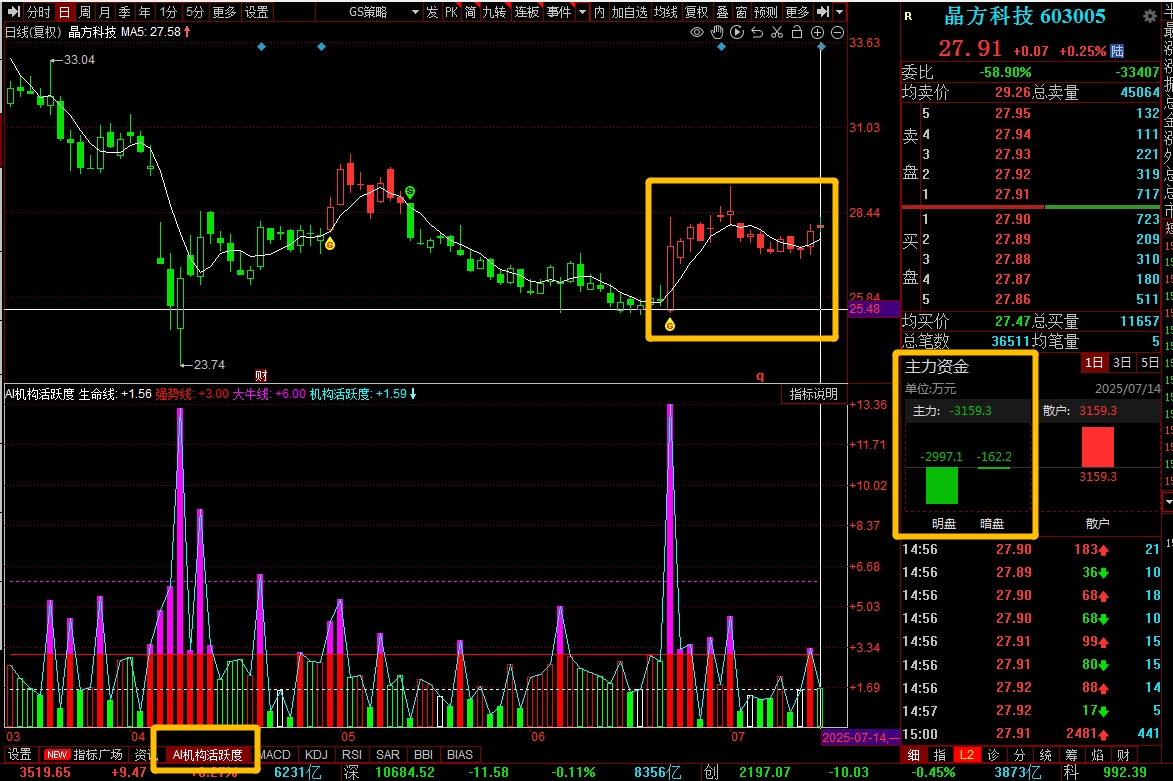
Task: Open 更多 periods menu next to 5分
Action: pyautogui.click(x=224, y=12)
